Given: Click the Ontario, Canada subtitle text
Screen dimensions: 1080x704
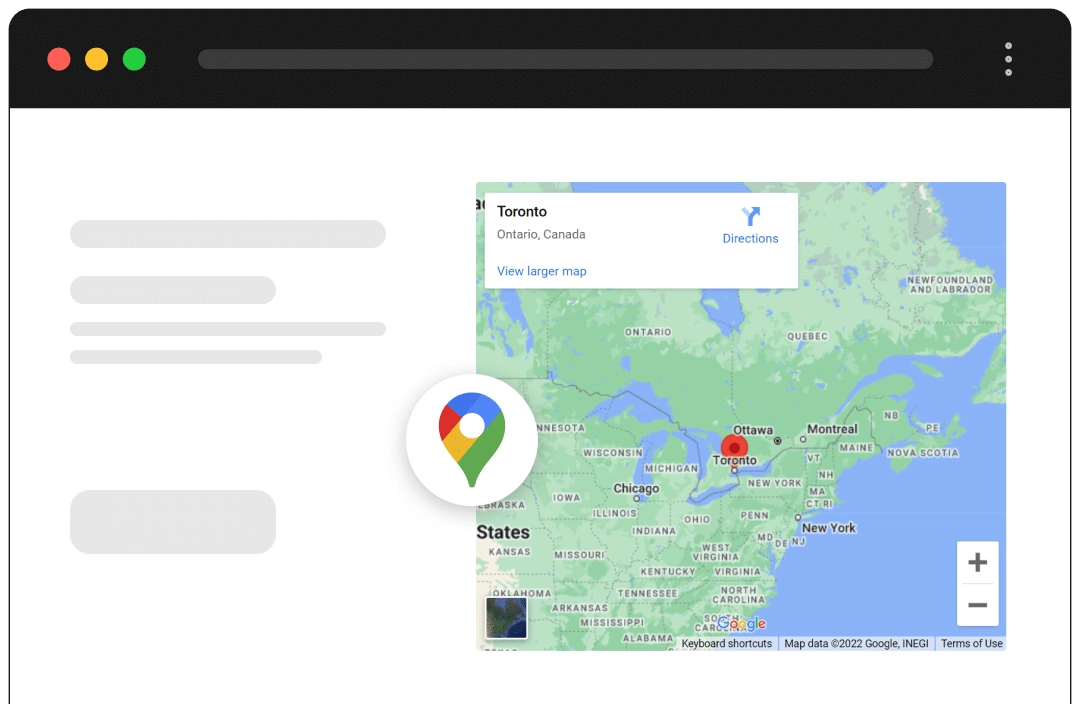Looking at the screenshot, I should point(541,234).
